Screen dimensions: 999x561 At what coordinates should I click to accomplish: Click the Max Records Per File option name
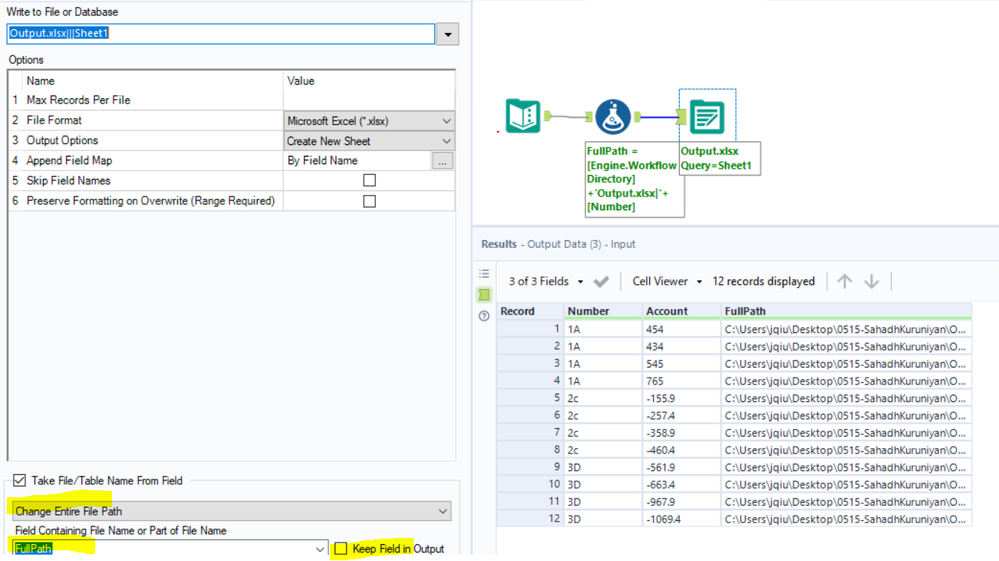[78, 100]
